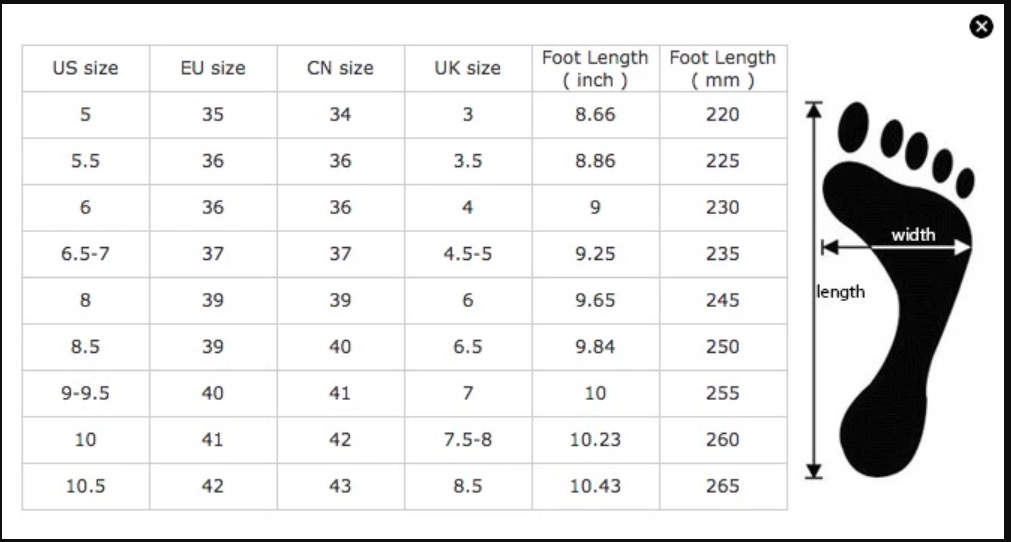Screen dimensions: 1011x542
Task: Click the UK size column header
Action: (x=467, y=69)
